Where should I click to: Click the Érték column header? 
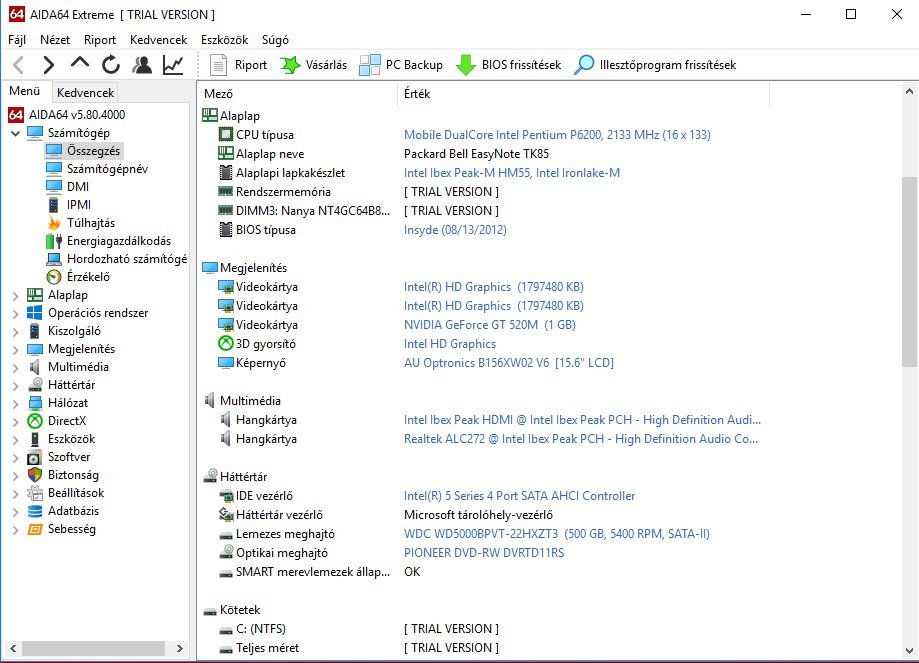pyautogui.click(x=583, y=94)
